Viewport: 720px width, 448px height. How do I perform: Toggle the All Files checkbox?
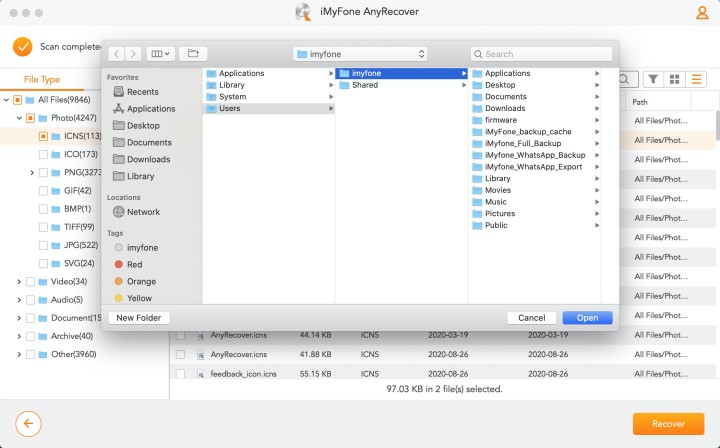(x=17, y=100)
